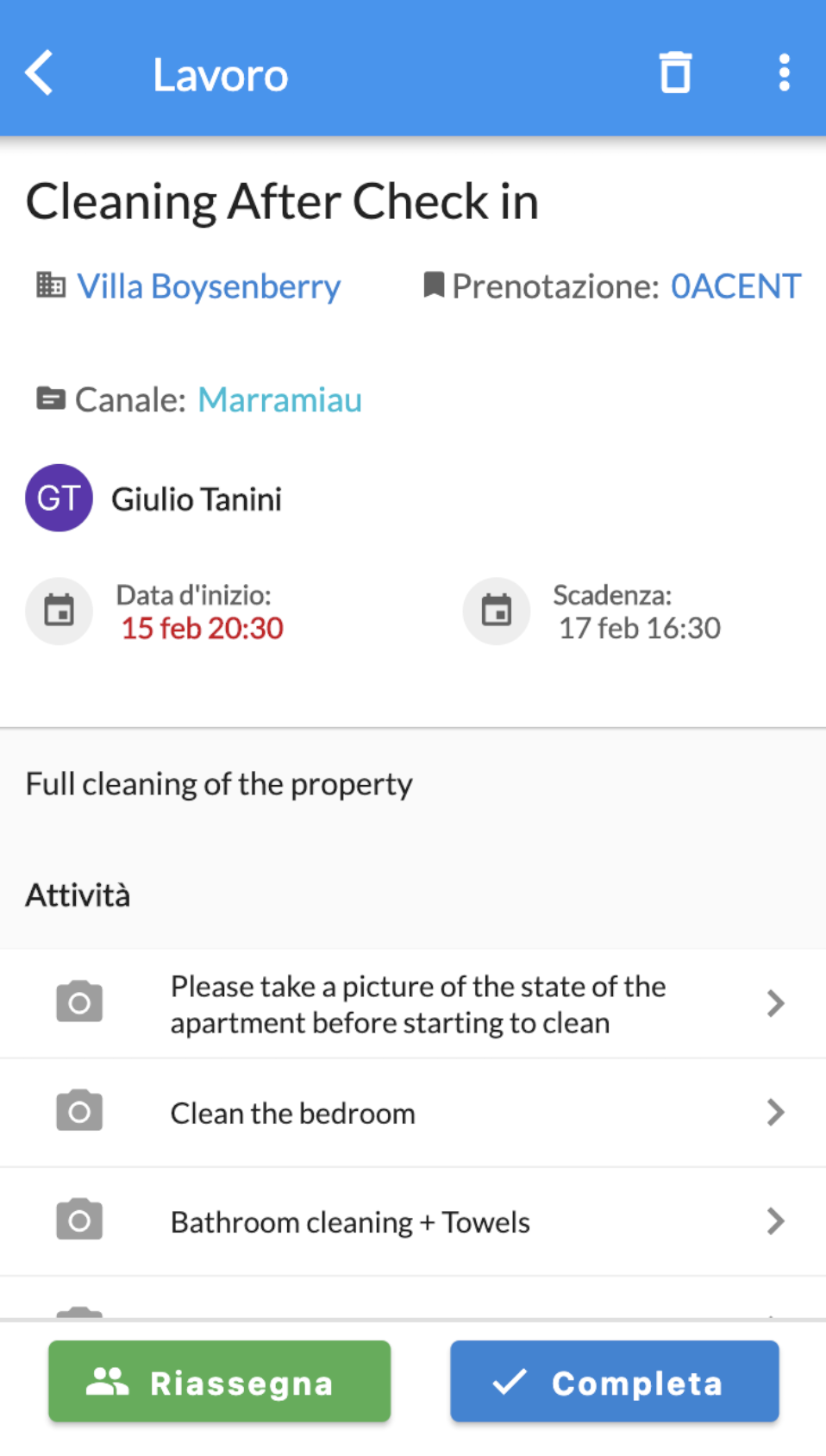Tap the GT avatar for Giulio Tanini
The width and height of the screenshot is (826, 1456).
pyautogui.click(x=59, y=498)
